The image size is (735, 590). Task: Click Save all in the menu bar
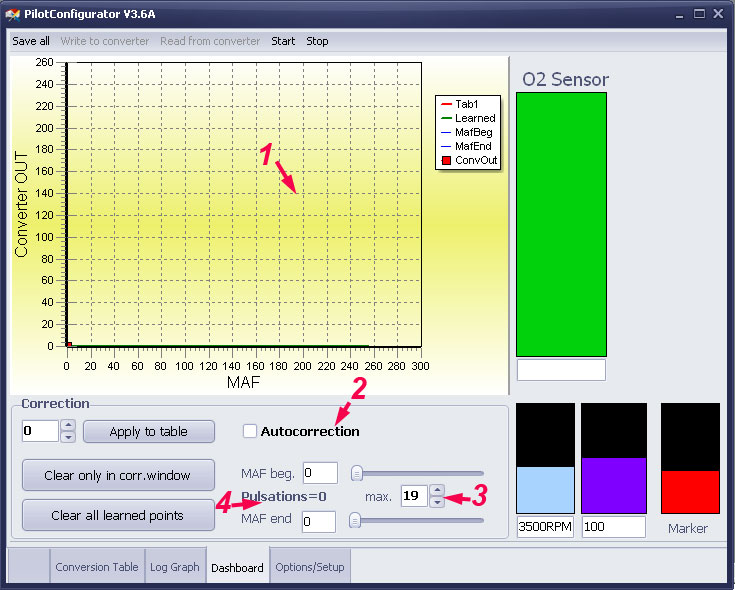click(31, 41)
